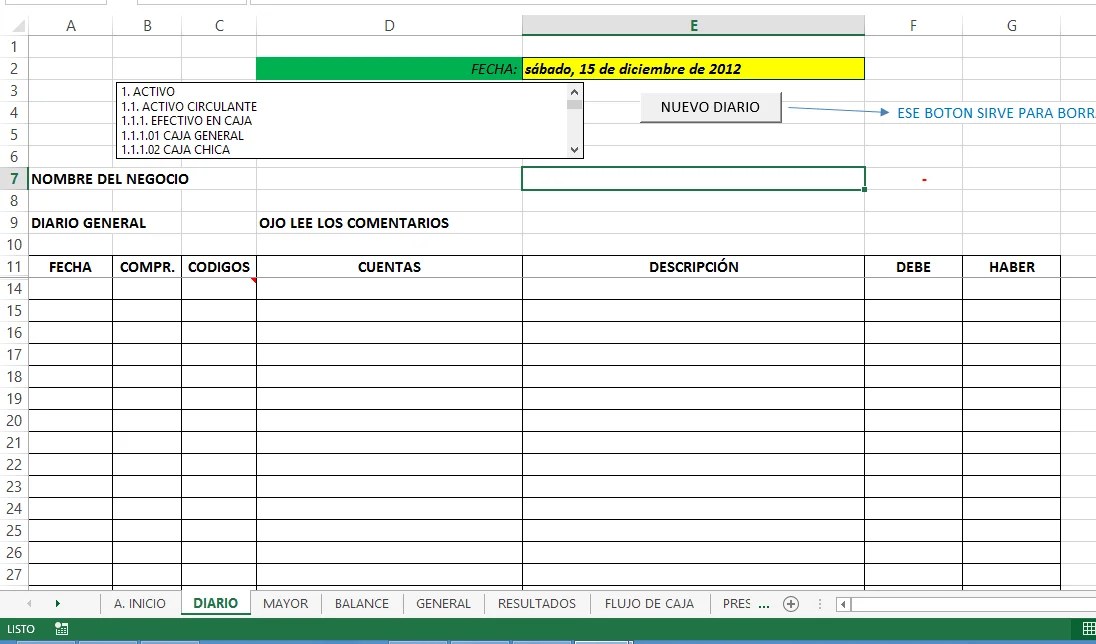Click the previous sheet navigation arrow

[x=29, y=603]
